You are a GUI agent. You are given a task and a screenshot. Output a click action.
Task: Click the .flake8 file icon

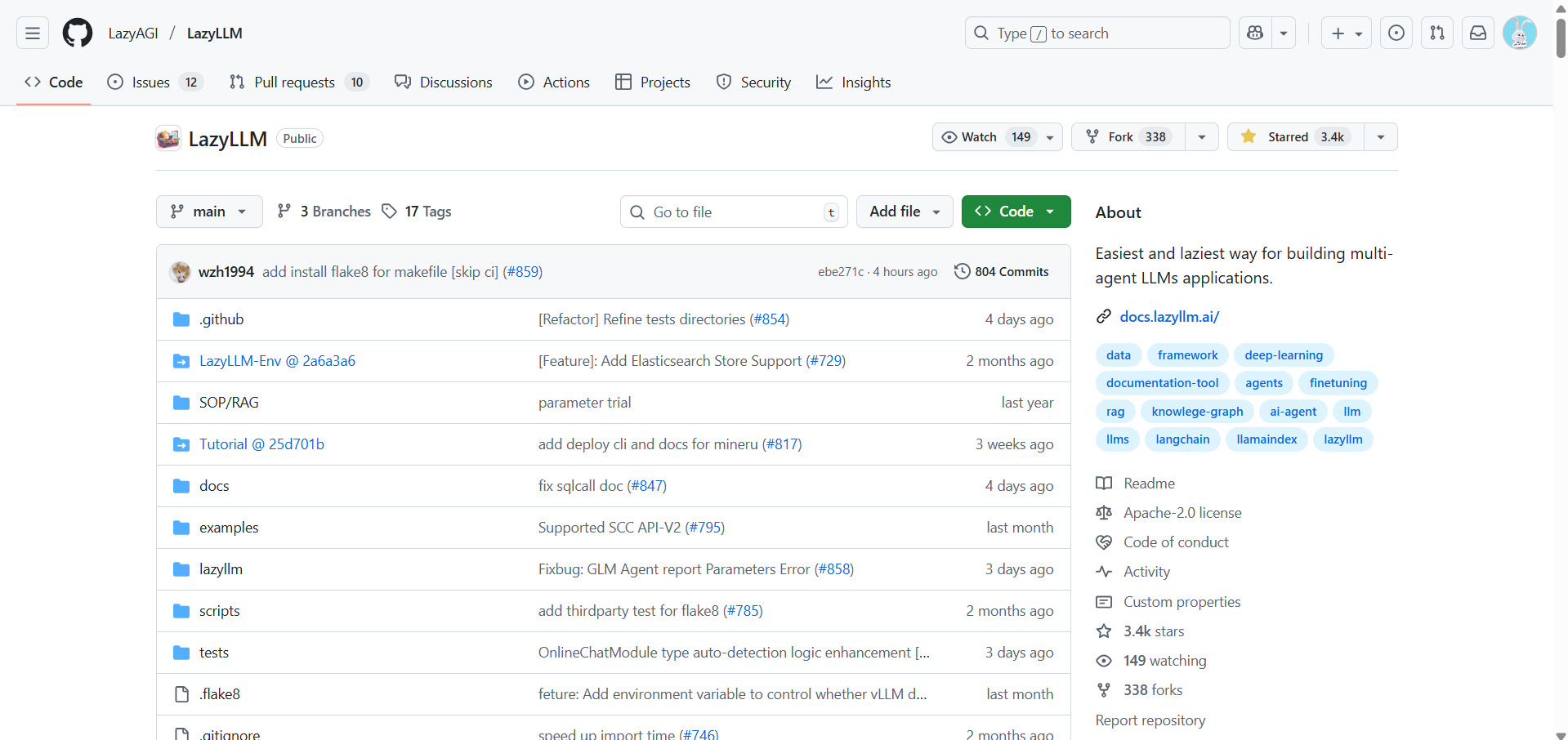click(x=181, y=694)
